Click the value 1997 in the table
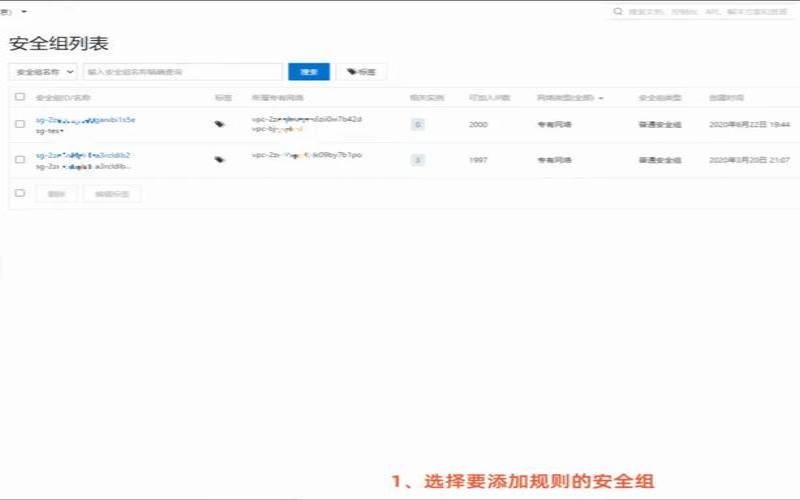Screen dimensions: 800x500 [478, 160]
